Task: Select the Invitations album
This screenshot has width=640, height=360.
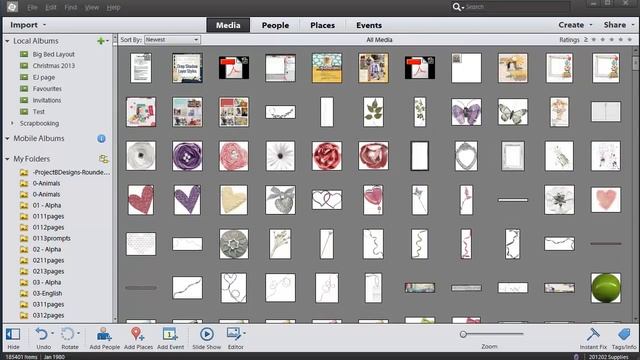Action: pos(47,100)
